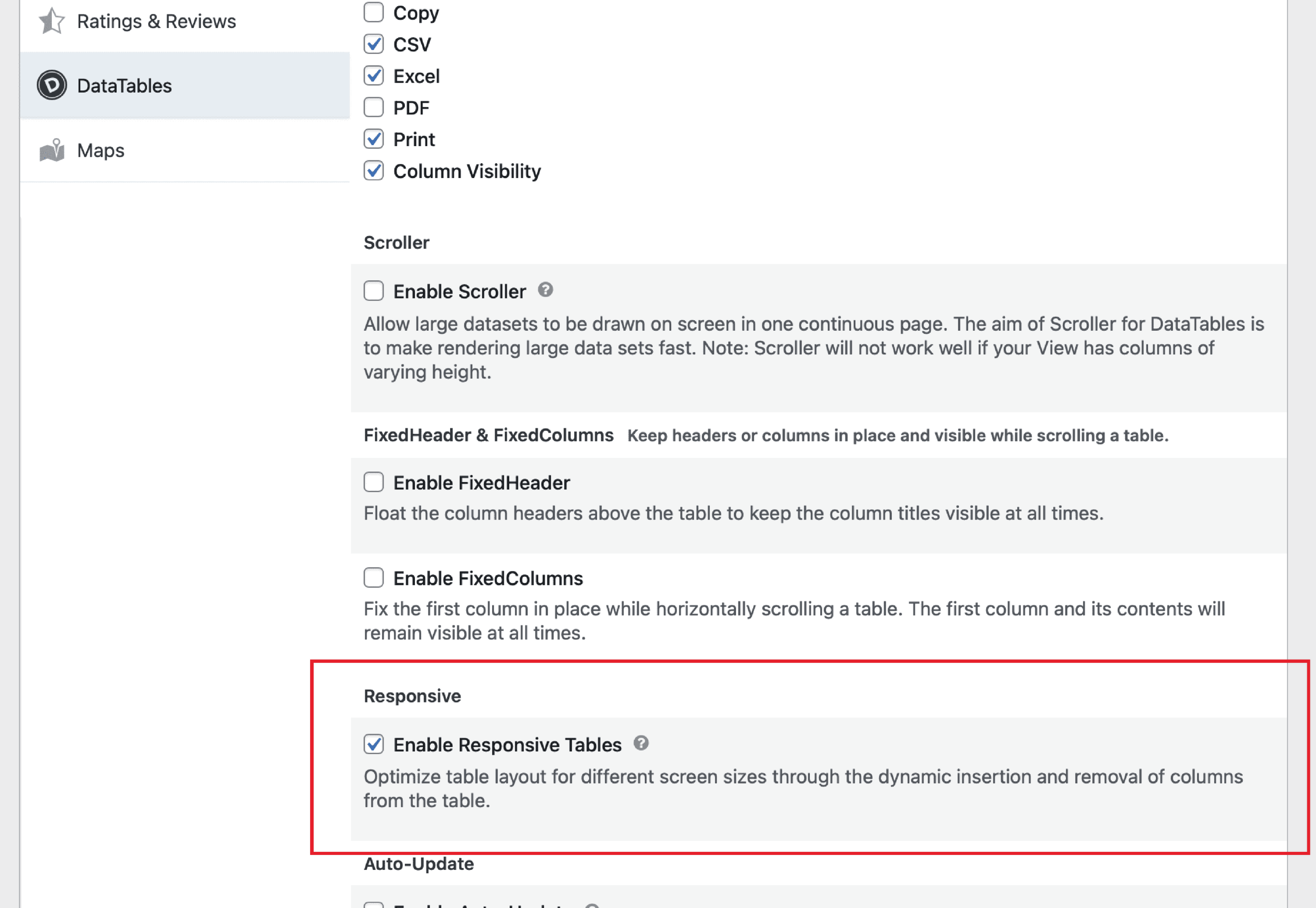
Task: Click the map pin icon beside Maps
Action: 52,150
